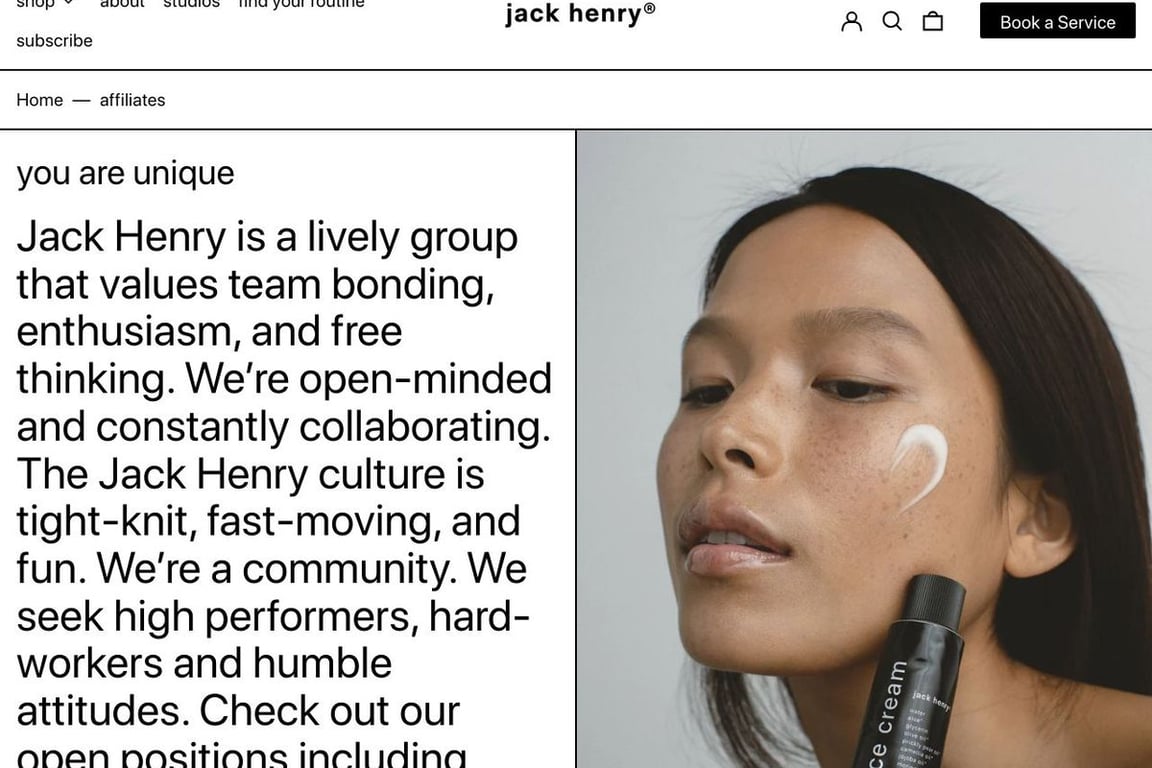
Task: Click the woman's face photo
Action: 863,449
